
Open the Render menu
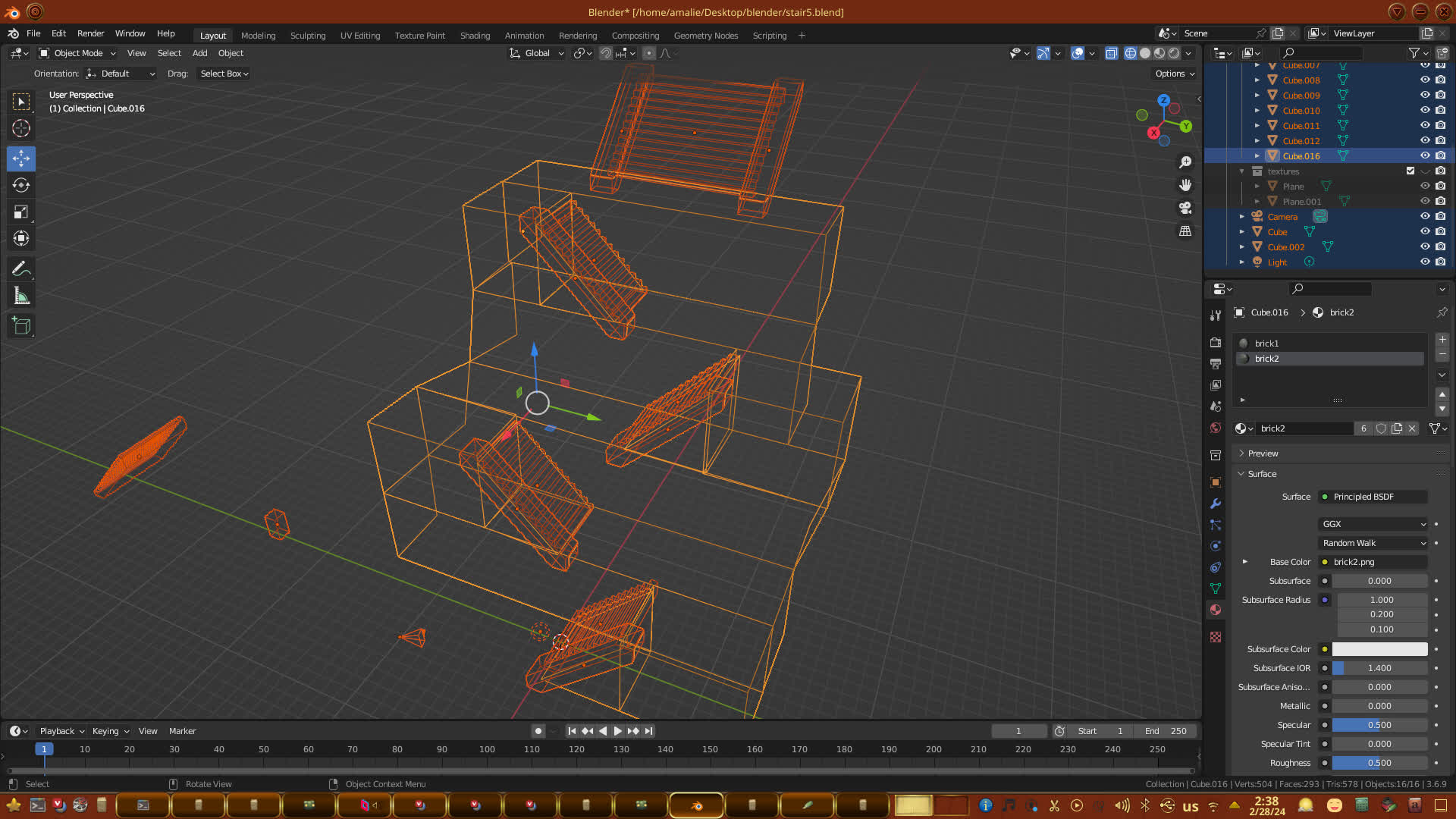[90, 33]
